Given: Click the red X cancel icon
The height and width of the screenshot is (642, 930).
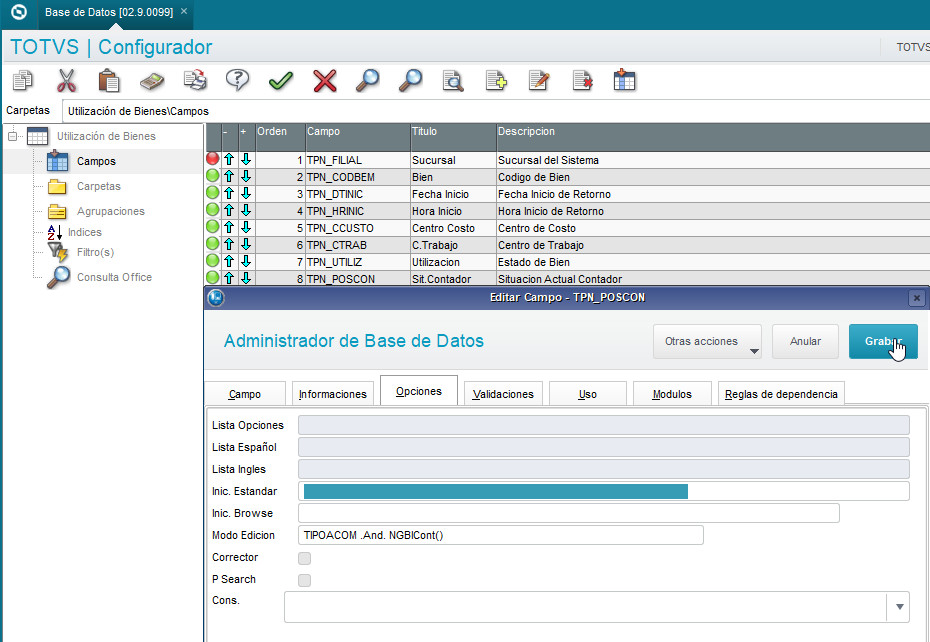Looking at the screenshot, I should (324, 80).
